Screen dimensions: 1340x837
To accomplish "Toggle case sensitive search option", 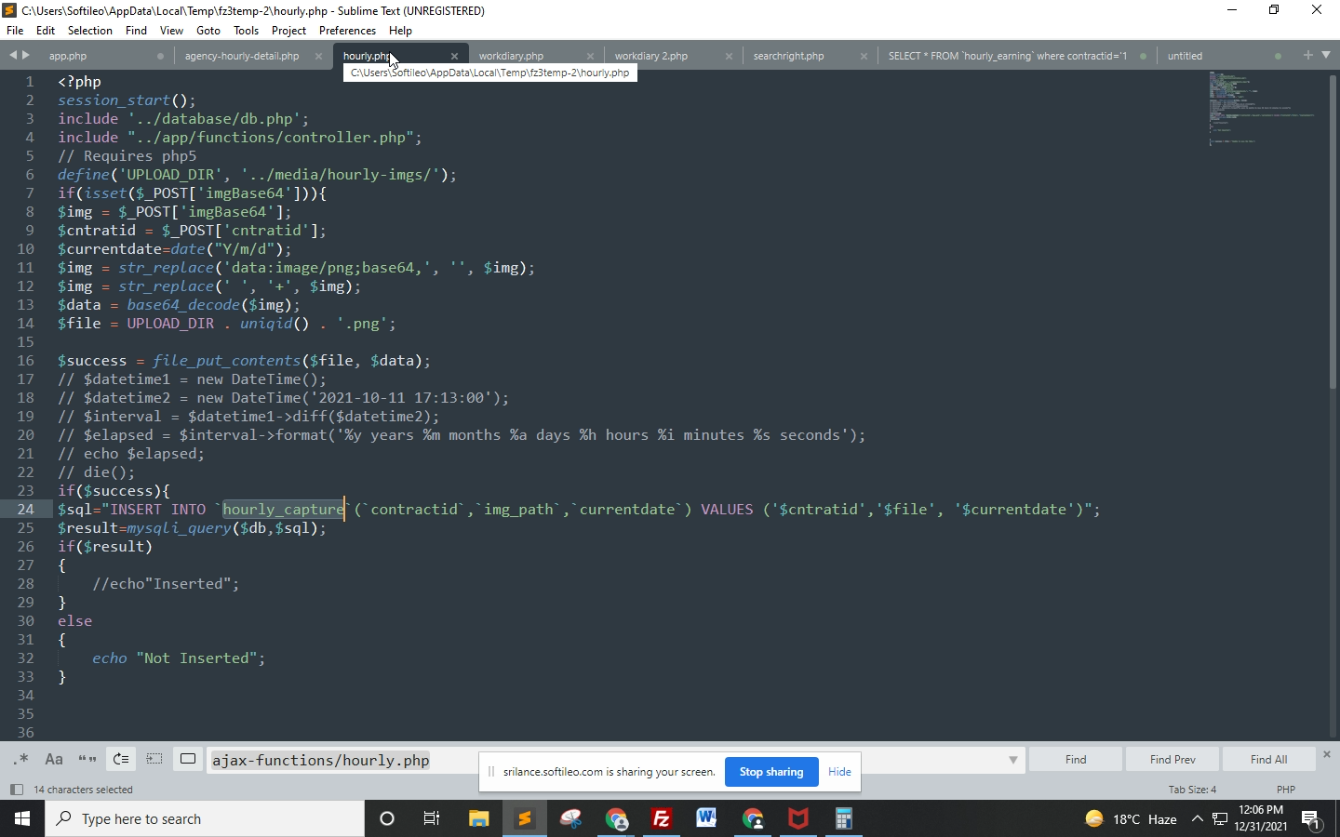I will coord(54,759).
